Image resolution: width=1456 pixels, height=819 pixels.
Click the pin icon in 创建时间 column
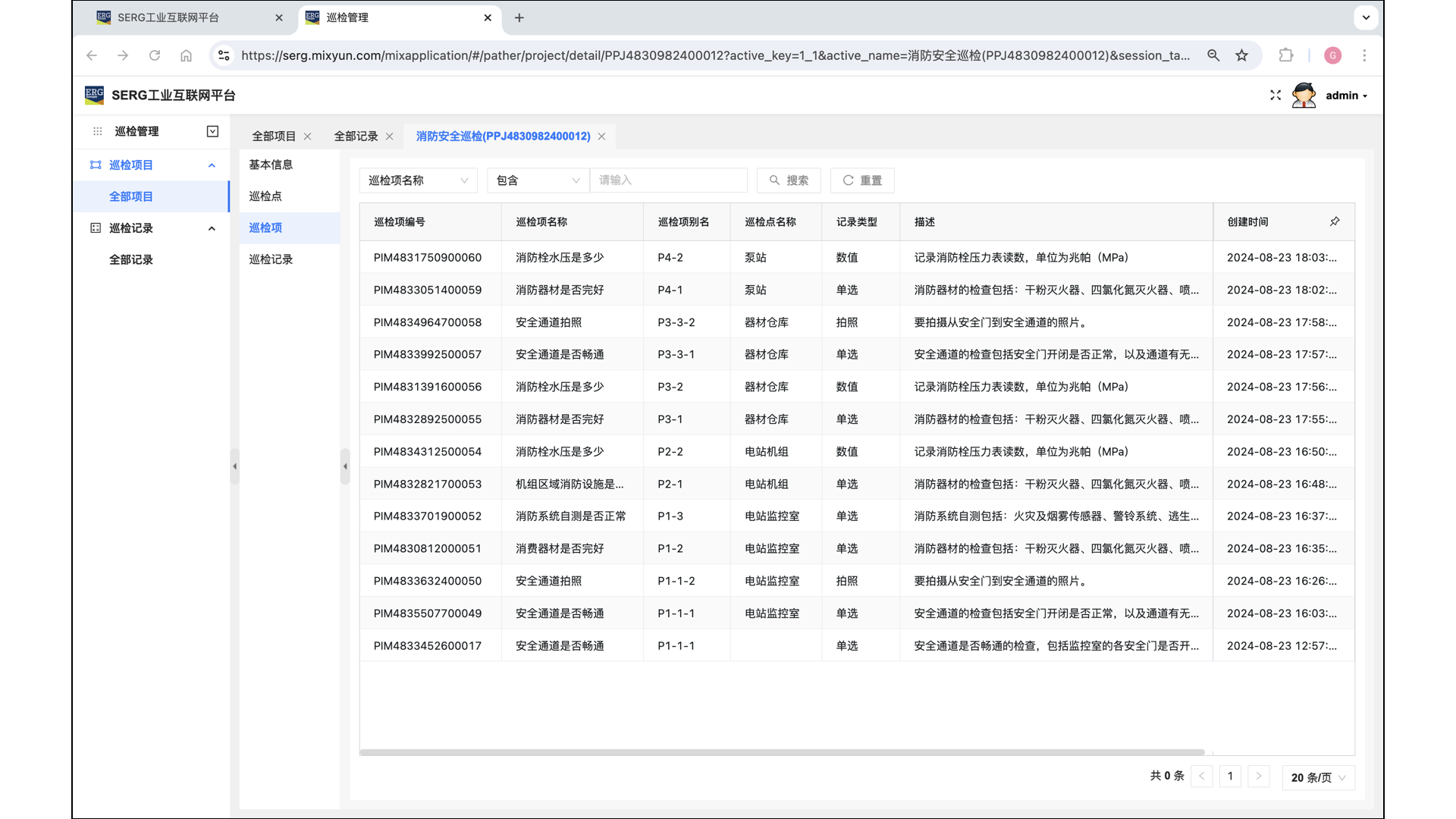(1335, 221)
